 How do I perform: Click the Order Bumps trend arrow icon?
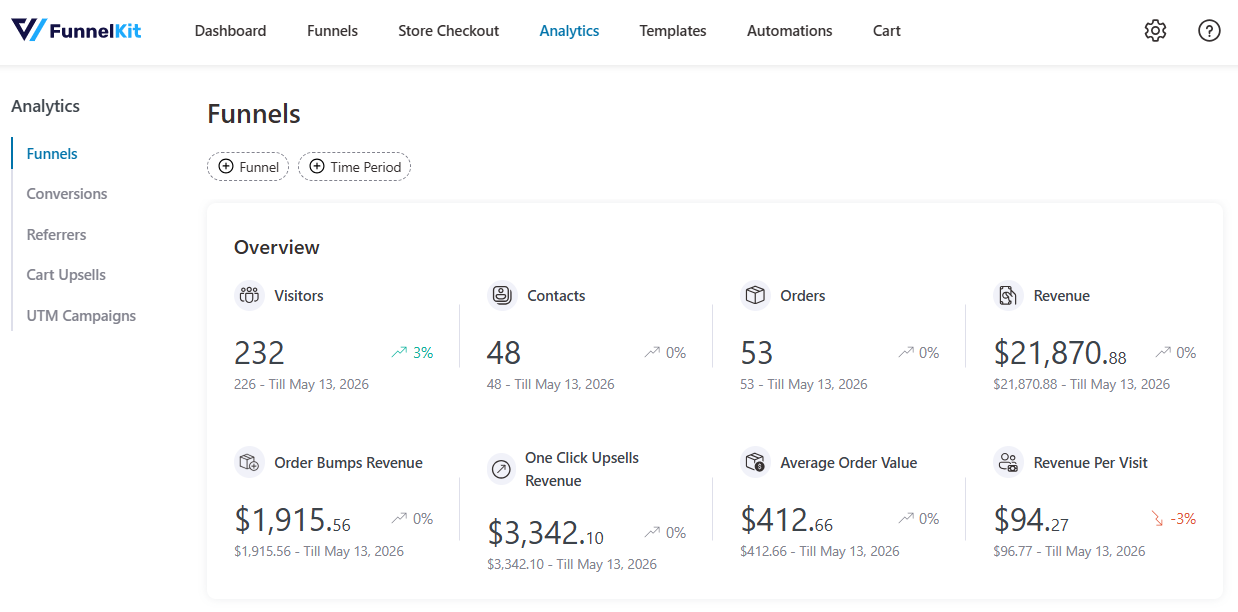[x=399, y=518]
